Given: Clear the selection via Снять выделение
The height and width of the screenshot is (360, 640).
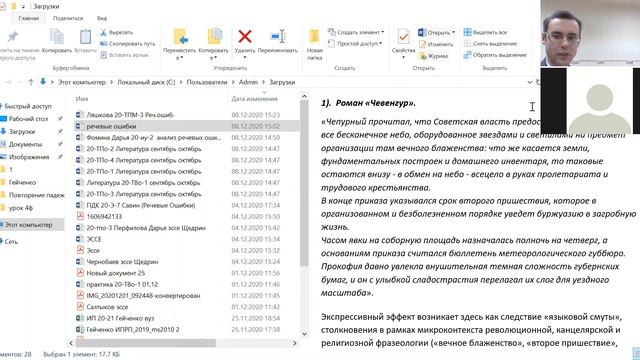Looking at the screenshot, I should (490, 43).
